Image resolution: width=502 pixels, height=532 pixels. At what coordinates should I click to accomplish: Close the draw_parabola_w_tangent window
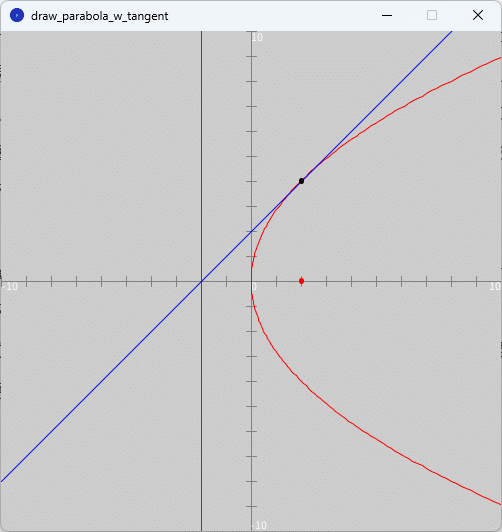[x=478, y=15]
